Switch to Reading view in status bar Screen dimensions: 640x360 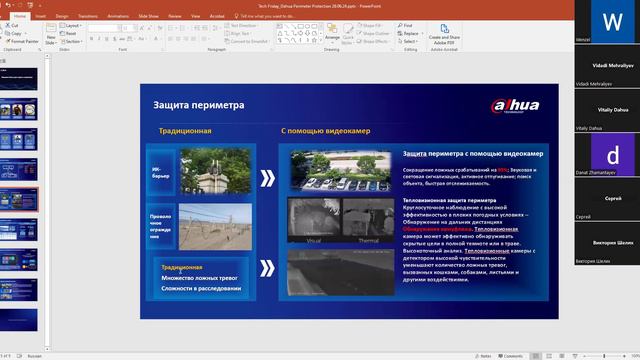tap(562, 356)
